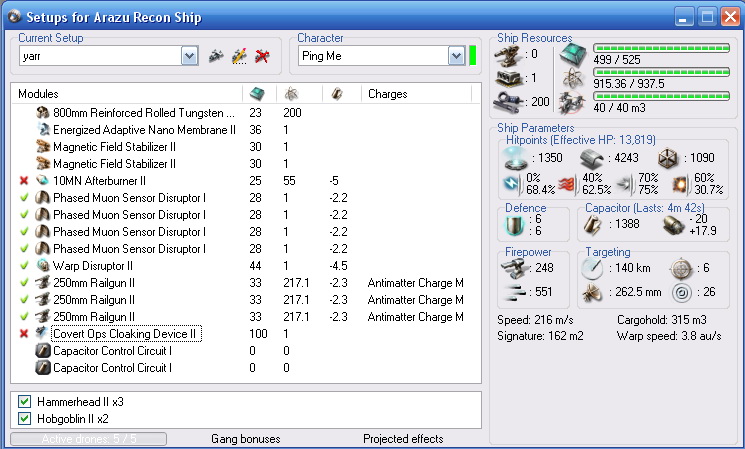Viewport: 745px width, 449px height.
Task: Activate the Covert Ops Cloaking Device red X toggle
Action: click(24, 334)
